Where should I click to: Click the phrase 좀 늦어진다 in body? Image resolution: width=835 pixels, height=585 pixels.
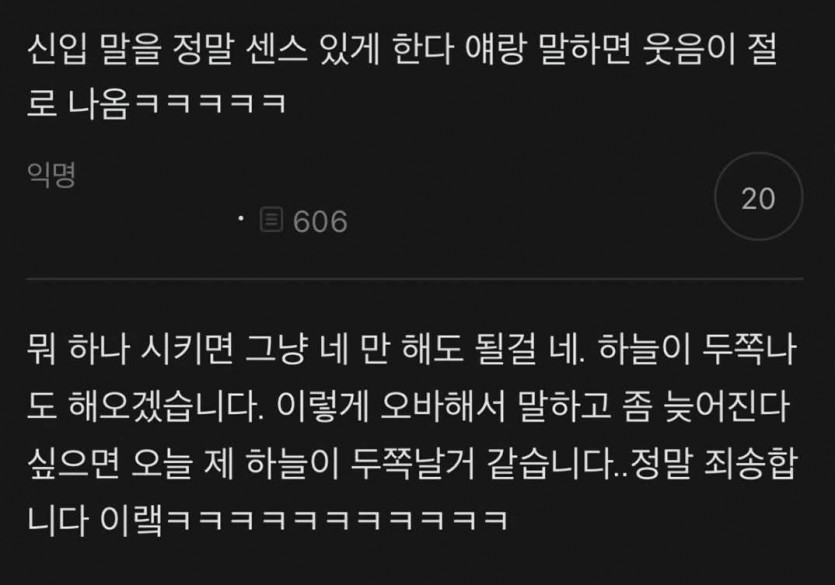[706, 407]
